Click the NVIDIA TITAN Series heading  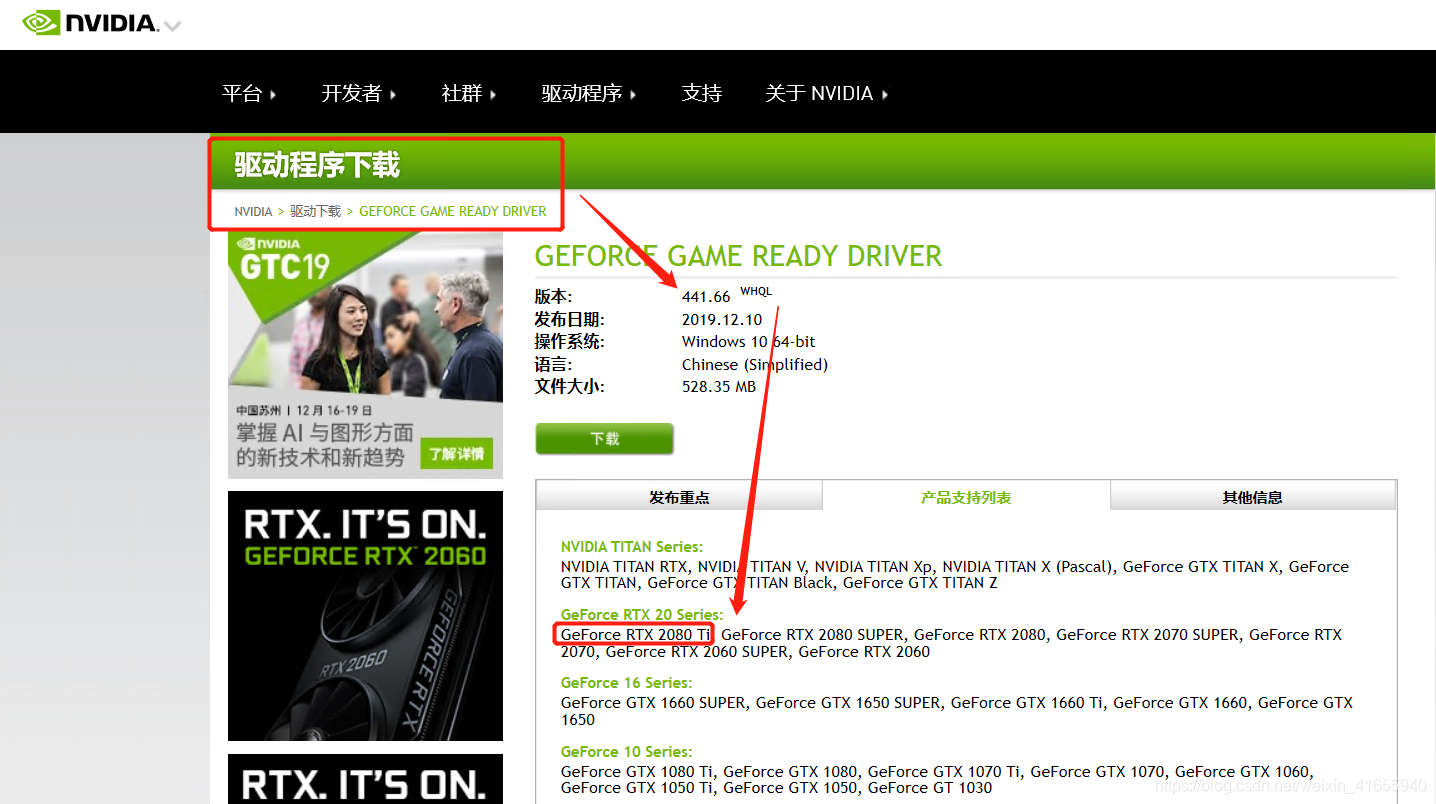(632, 547)
